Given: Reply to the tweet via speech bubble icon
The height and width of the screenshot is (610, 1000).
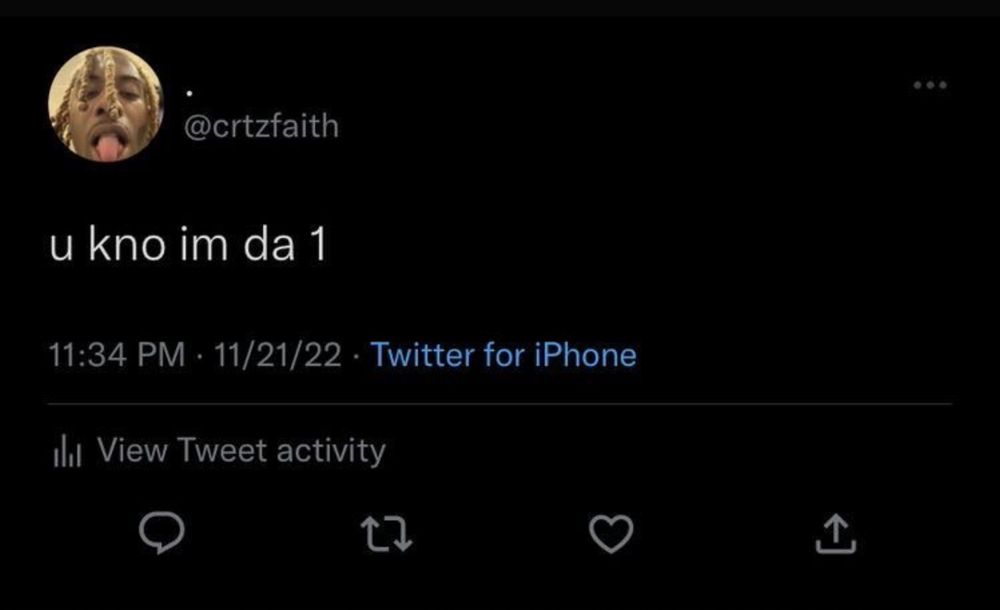Looking at the screenshot, I should 162,533.
